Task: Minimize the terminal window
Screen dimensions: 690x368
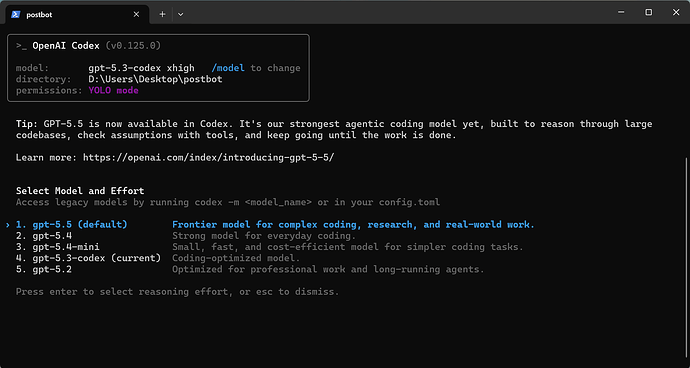Action: pos(621,13)
